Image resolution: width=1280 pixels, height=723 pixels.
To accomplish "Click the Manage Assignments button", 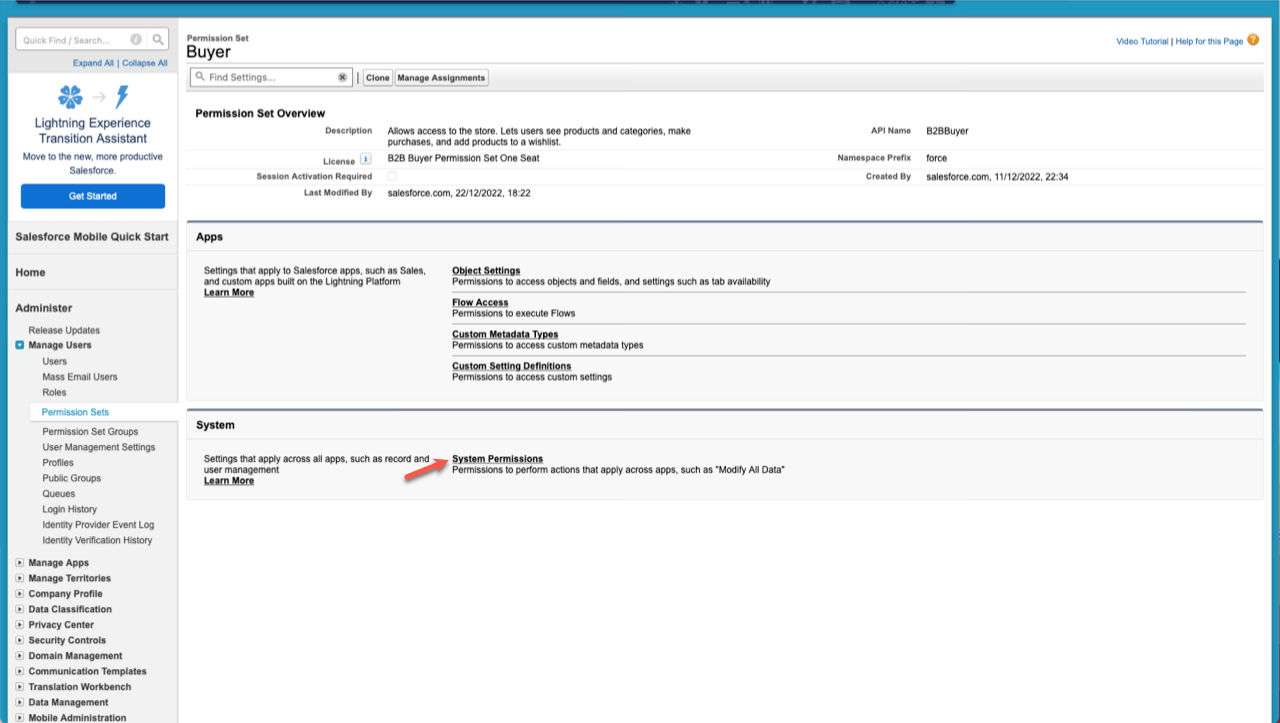I will tap(442, 77).
